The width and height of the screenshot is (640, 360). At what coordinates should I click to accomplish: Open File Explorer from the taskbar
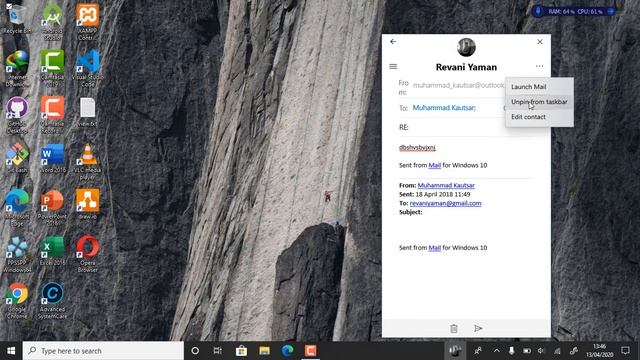(264, 351)
